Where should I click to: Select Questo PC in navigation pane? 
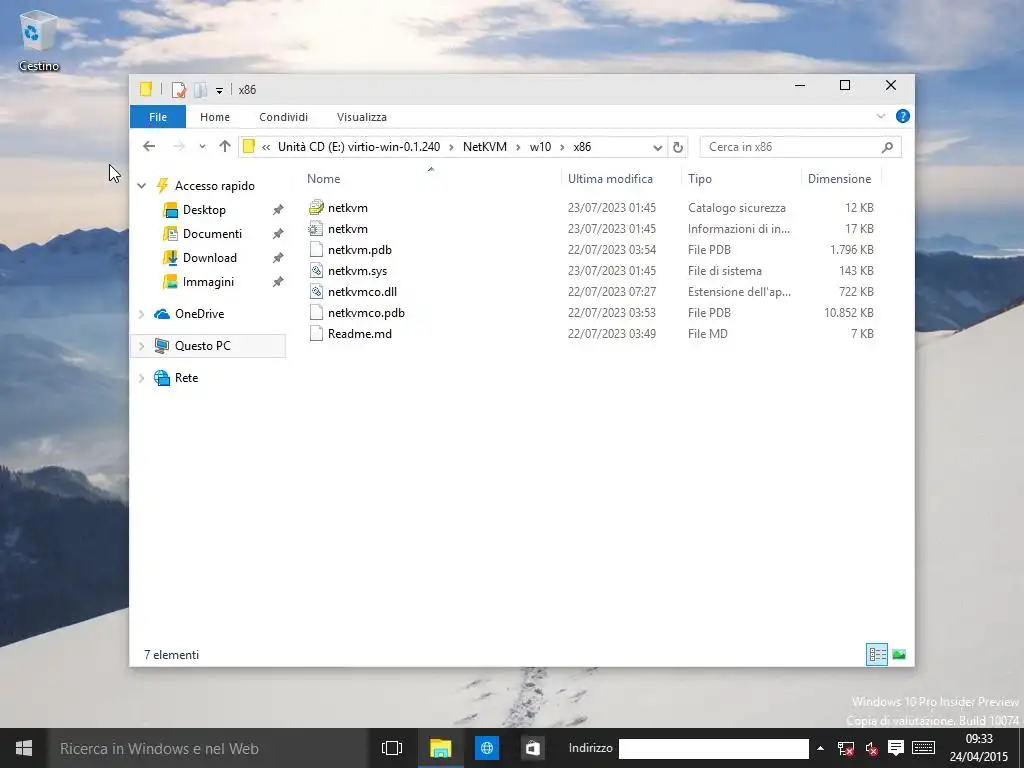coord(202,346)
